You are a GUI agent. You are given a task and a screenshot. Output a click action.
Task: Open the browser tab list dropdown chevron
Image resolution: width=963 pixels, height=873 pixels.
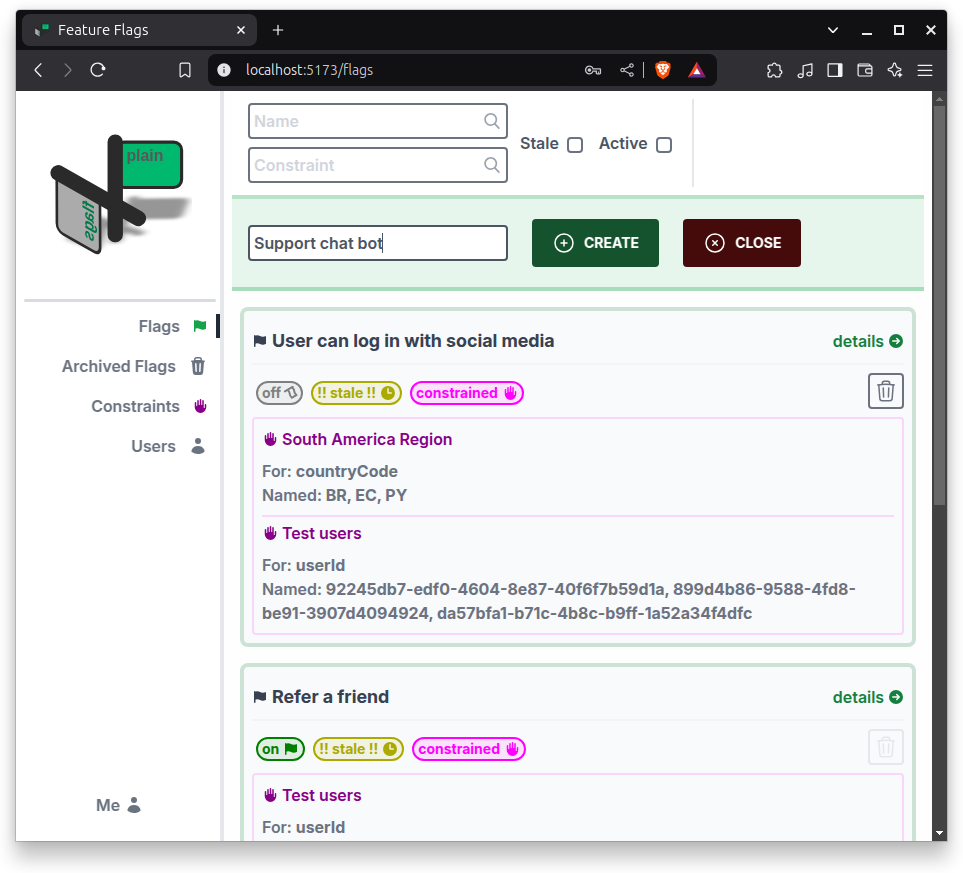(x=833, y=29)
